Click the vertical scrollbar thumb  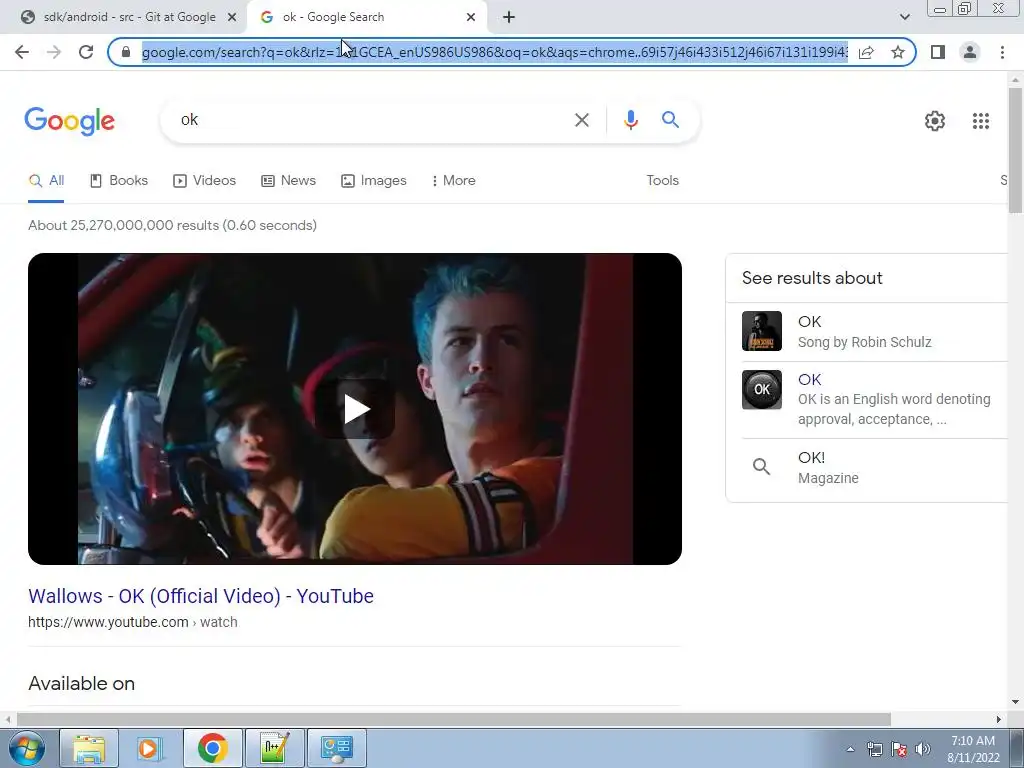point(1015,150)
